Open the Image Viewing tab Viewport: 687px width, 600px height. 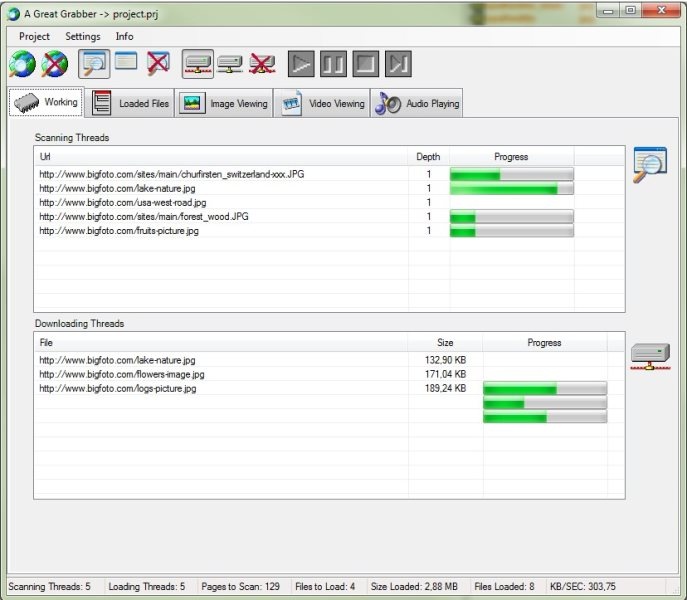click(224, 103)
